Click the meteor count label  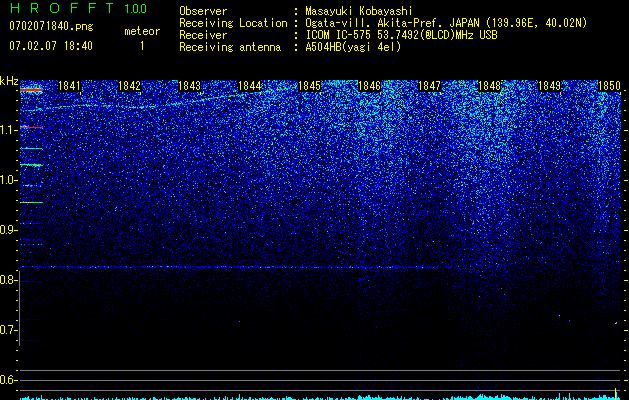click(142, 31)
